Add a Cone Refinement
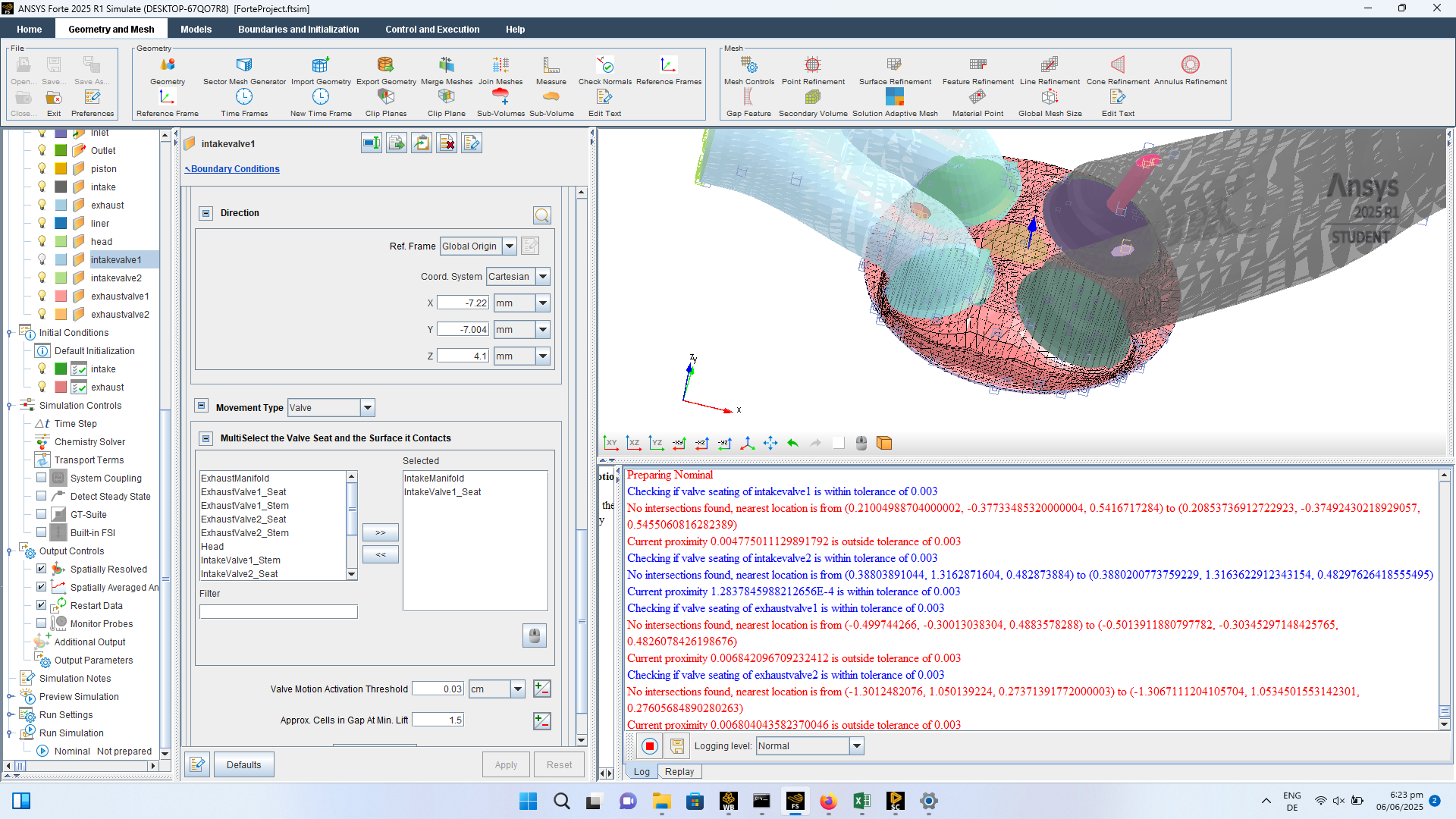This screenshot has width=1456, height=819. 1118,70
